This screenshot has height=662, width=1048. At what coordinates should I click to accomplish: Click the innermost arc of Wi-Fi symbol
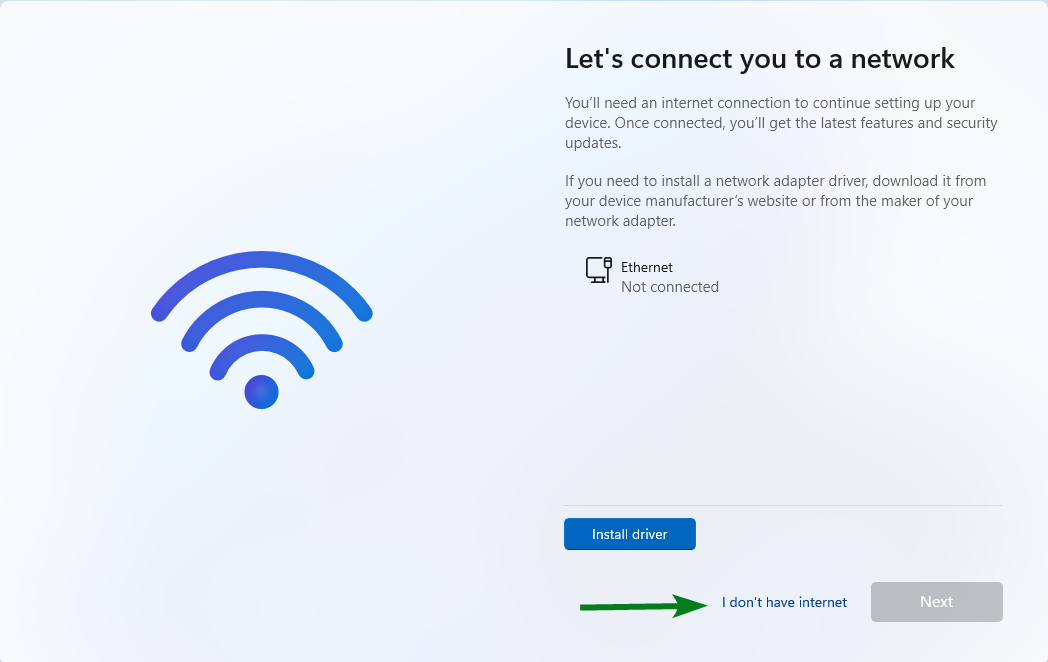(262, 343)
